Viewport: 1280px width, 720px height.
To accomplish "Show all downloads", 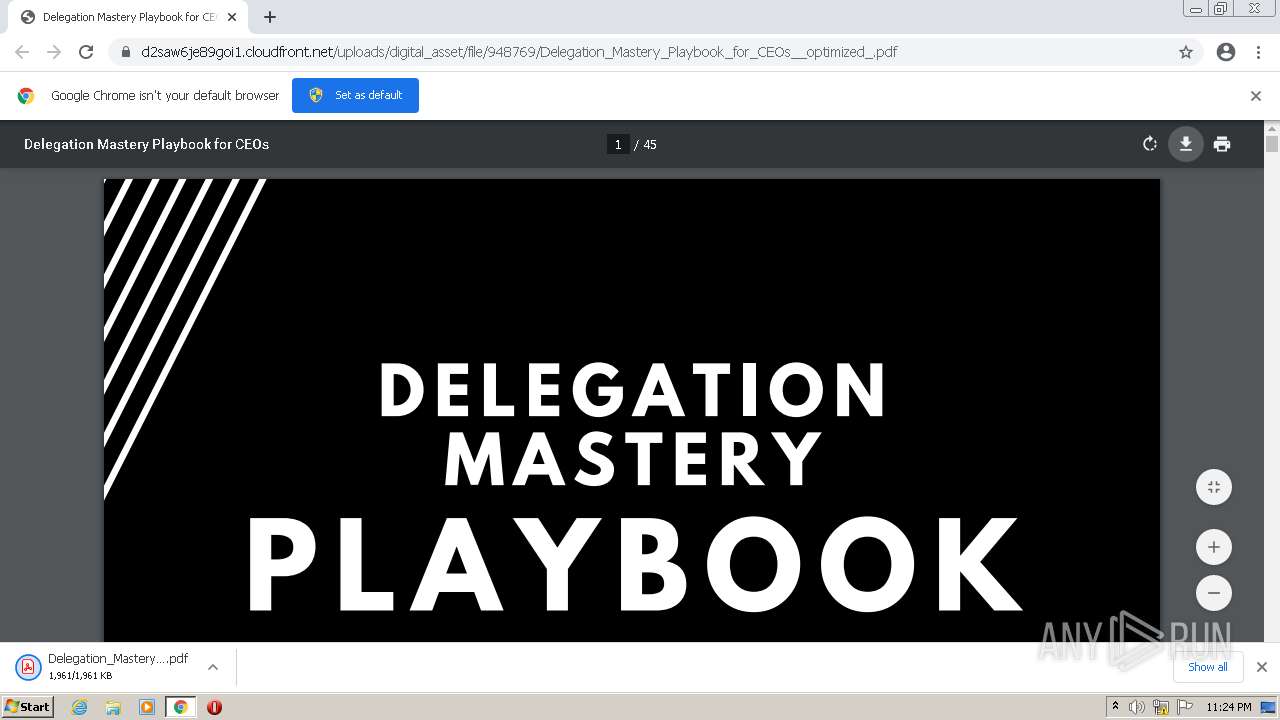I will pos(1208,667).
